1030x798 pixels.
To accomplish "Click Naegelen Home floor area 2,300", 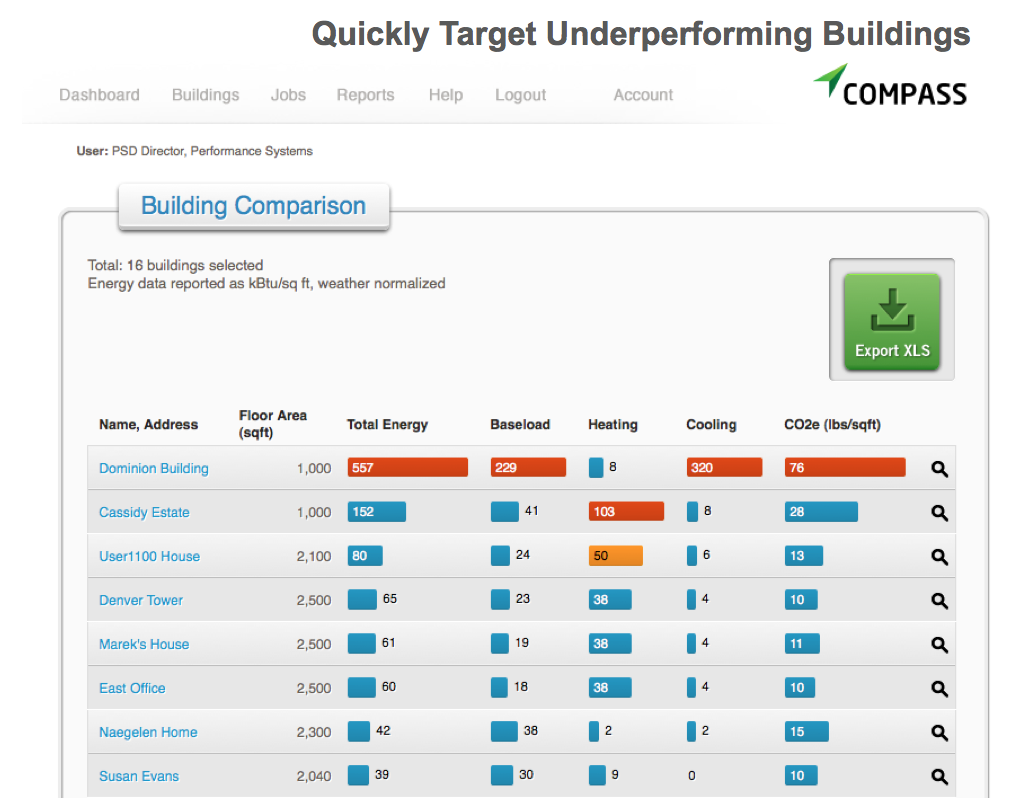I will [314, 732].
